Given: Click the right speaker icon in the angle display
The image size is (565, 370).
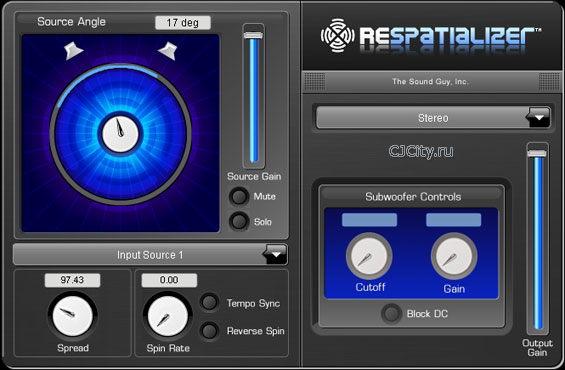Looking at the screenshot, I should (168, 50).
